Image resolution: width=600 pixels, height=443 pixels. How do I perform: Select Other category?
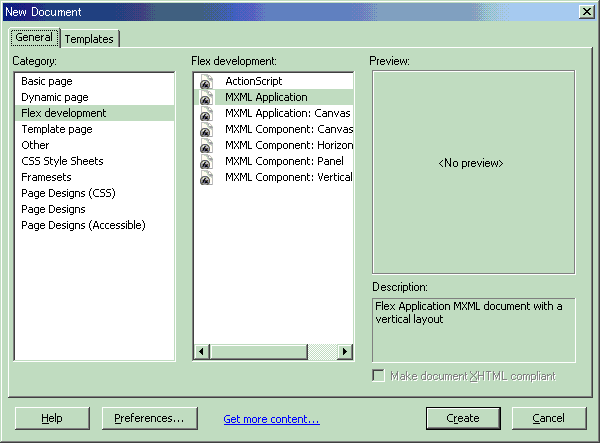pos(94,145)
